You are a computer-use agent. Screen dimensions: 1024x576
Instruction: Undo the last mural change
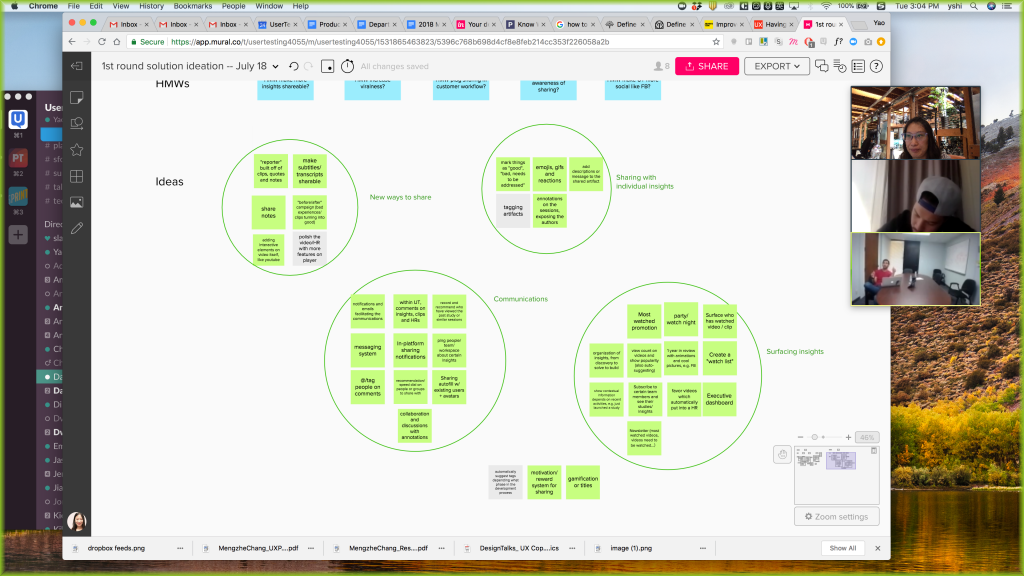(294, 66)
